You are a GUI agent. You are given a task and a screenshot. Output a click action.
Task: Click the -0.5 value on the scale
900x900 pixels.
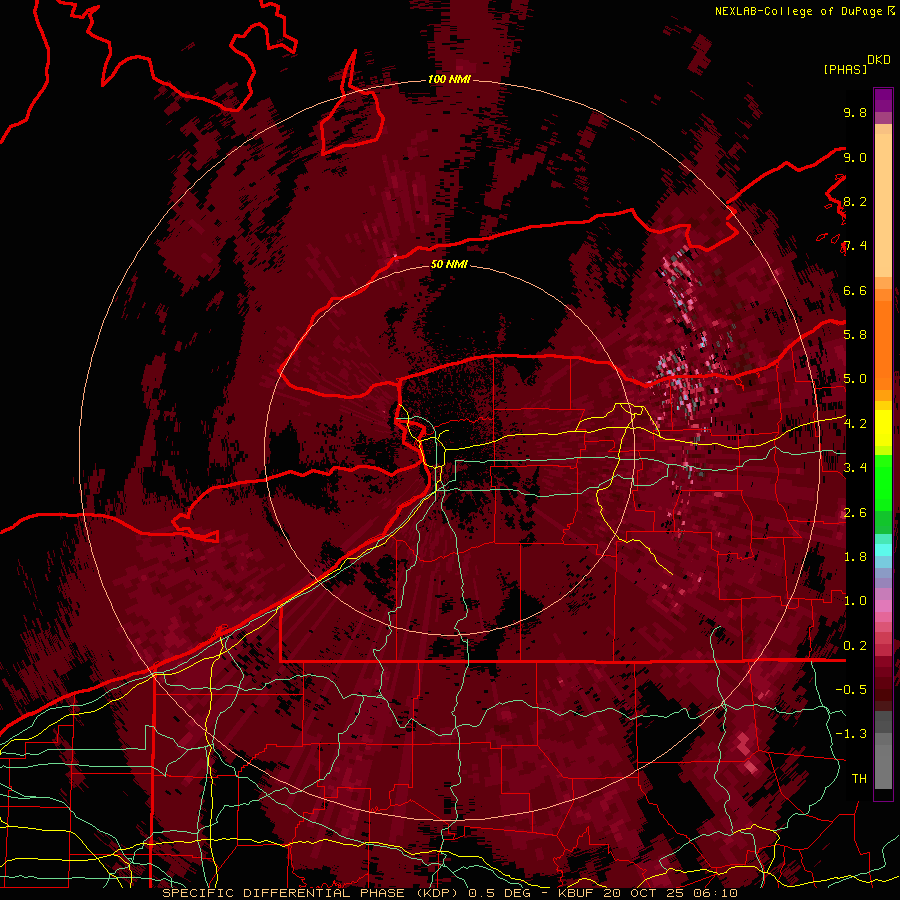tap(851, 690)
